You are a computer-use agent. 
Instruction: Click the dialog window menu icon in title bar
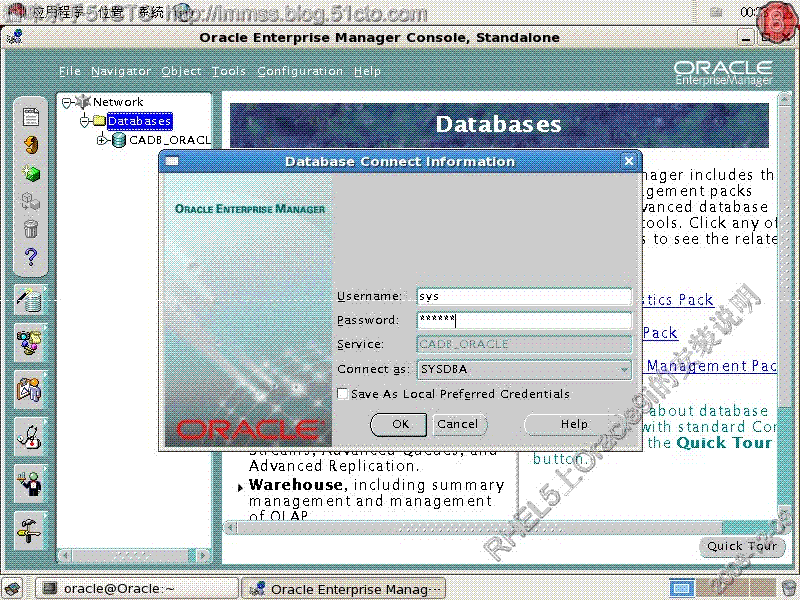(172, 161)
